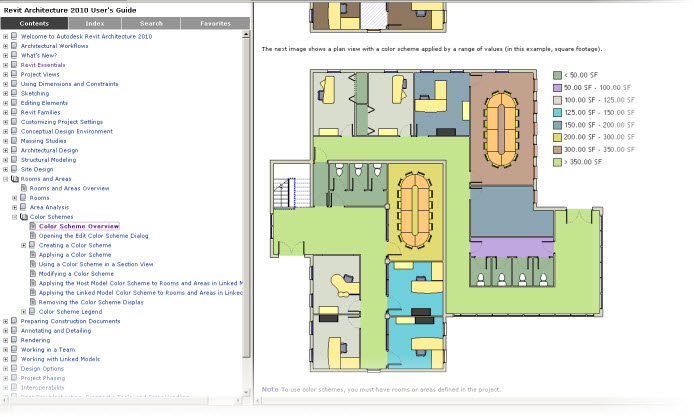The image size is (694, 417).
Task: Open the Structural Modeling topic
Action: 48,160
